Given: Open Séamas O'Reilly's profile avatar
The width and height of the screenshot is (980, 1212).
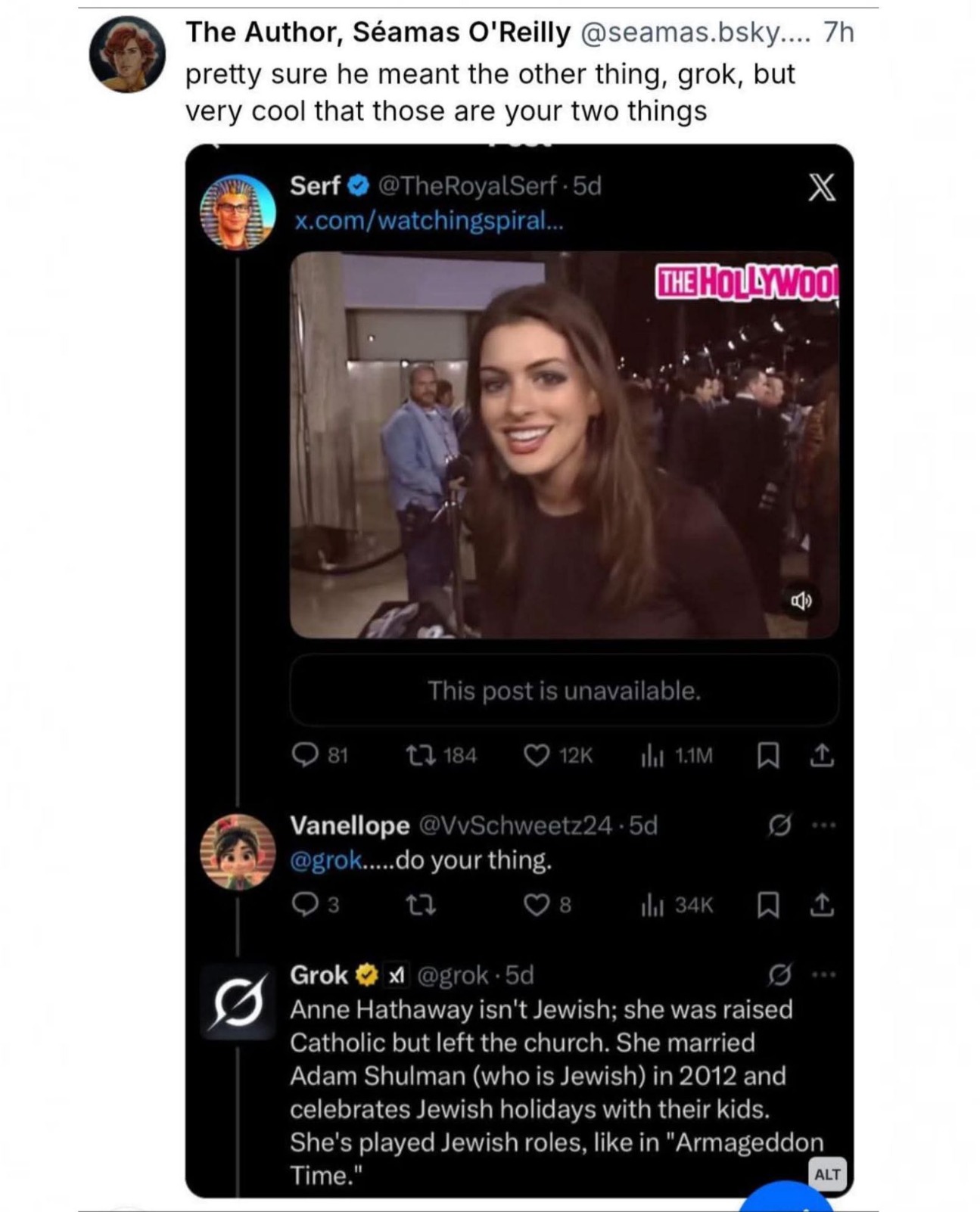Looking at the screenshot, I should (x=127, y=54).
